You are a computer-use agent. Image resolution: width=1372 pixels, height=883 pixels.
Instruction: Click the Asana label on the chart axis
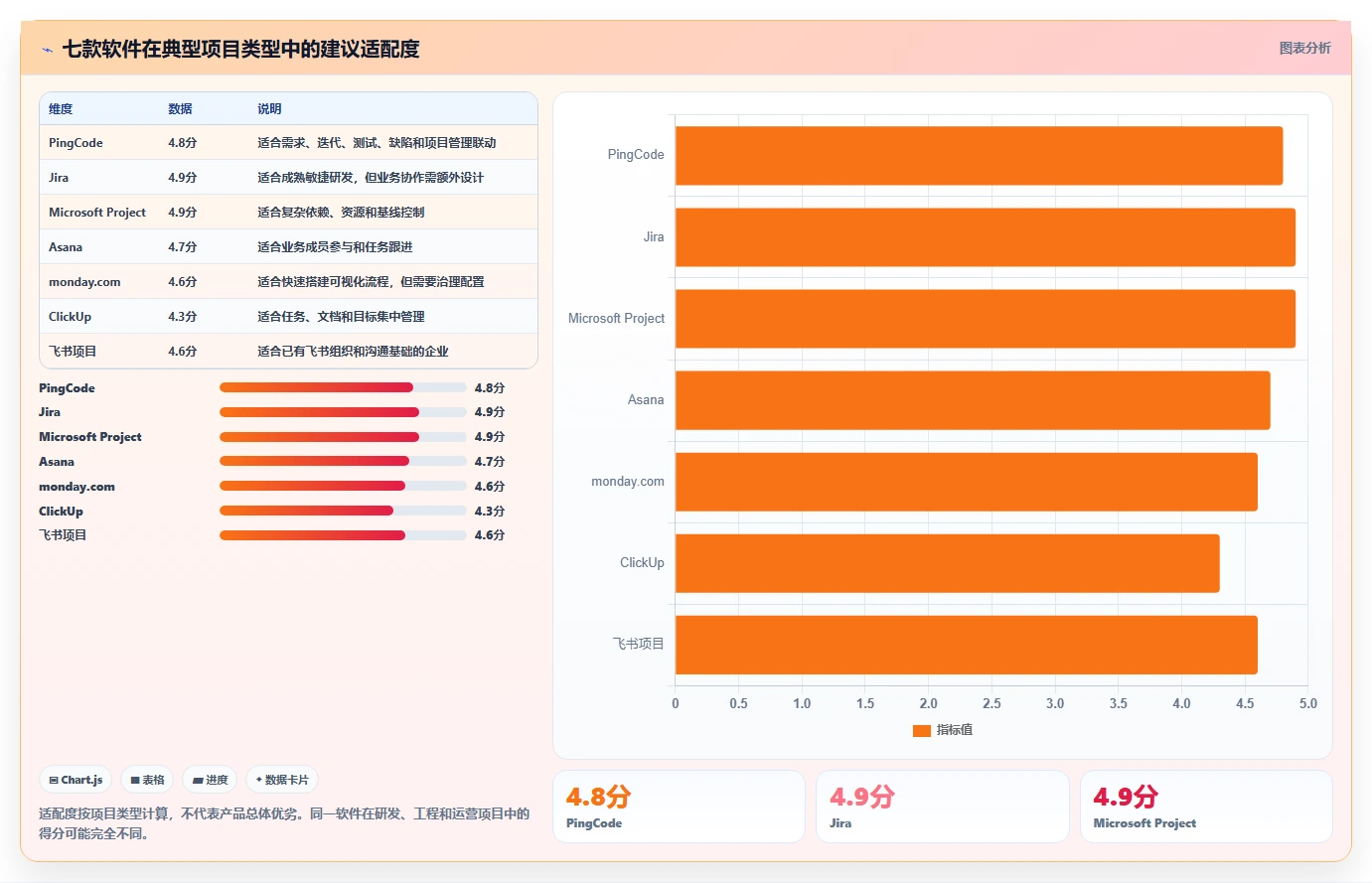(646, 400)
